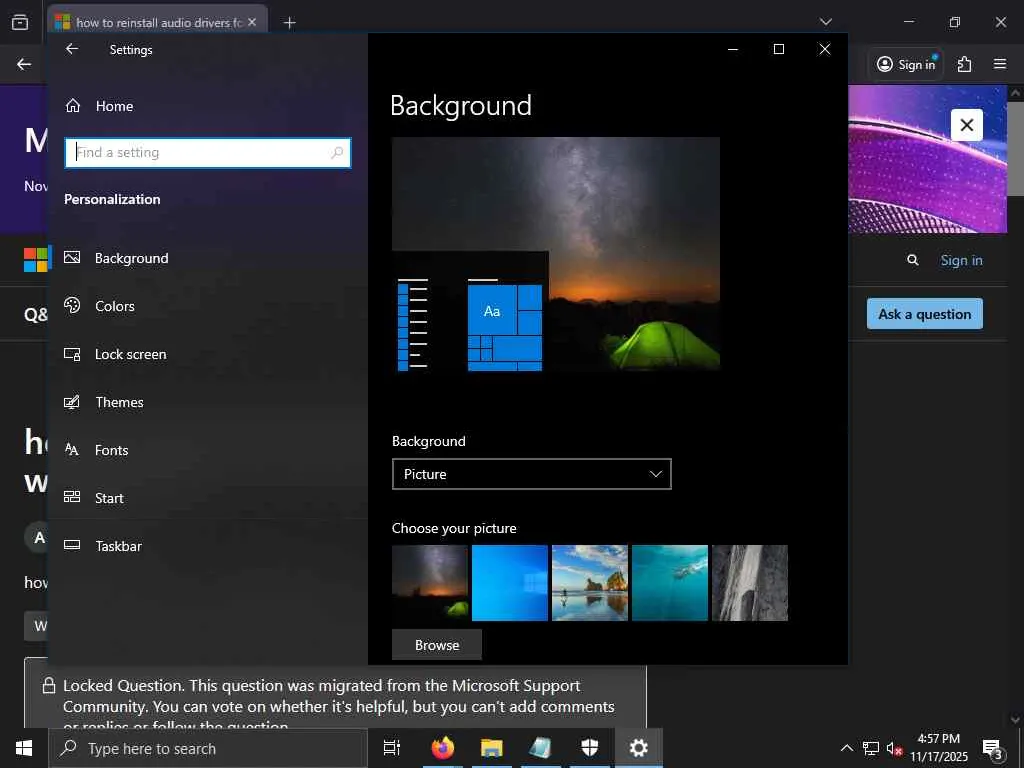The image size is (1024, 768).
Task: Click the network icon in system tray
Action: [x=871, y=748]
